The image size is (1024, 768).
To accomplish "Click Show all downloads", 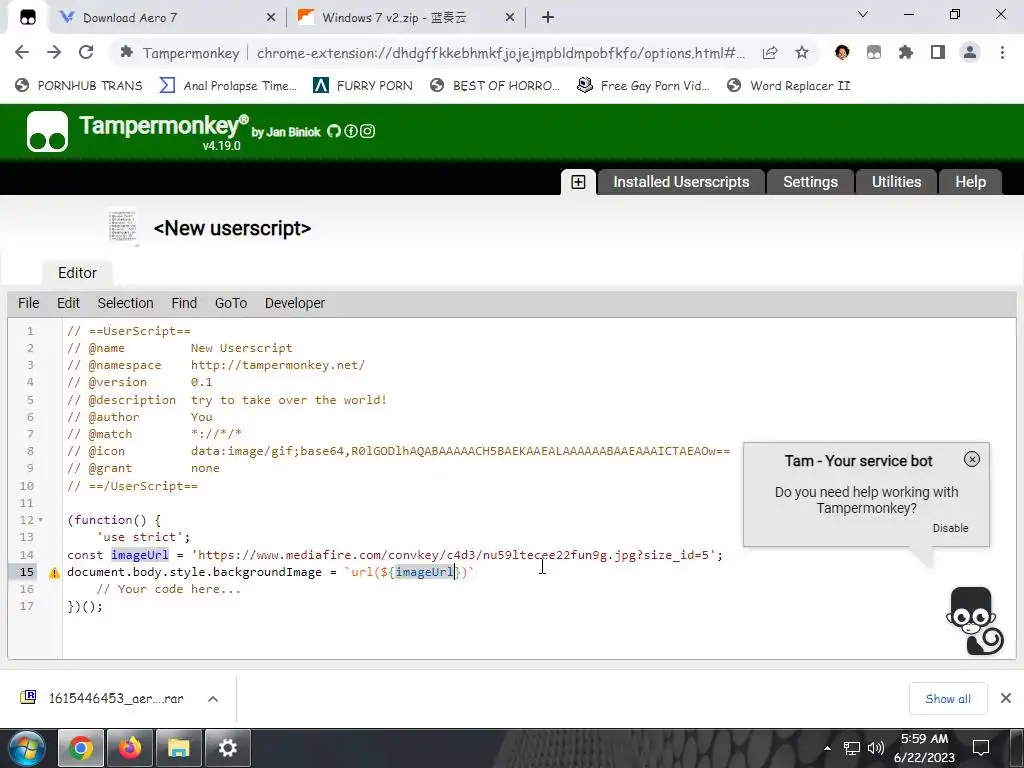I will click(948, 699).
